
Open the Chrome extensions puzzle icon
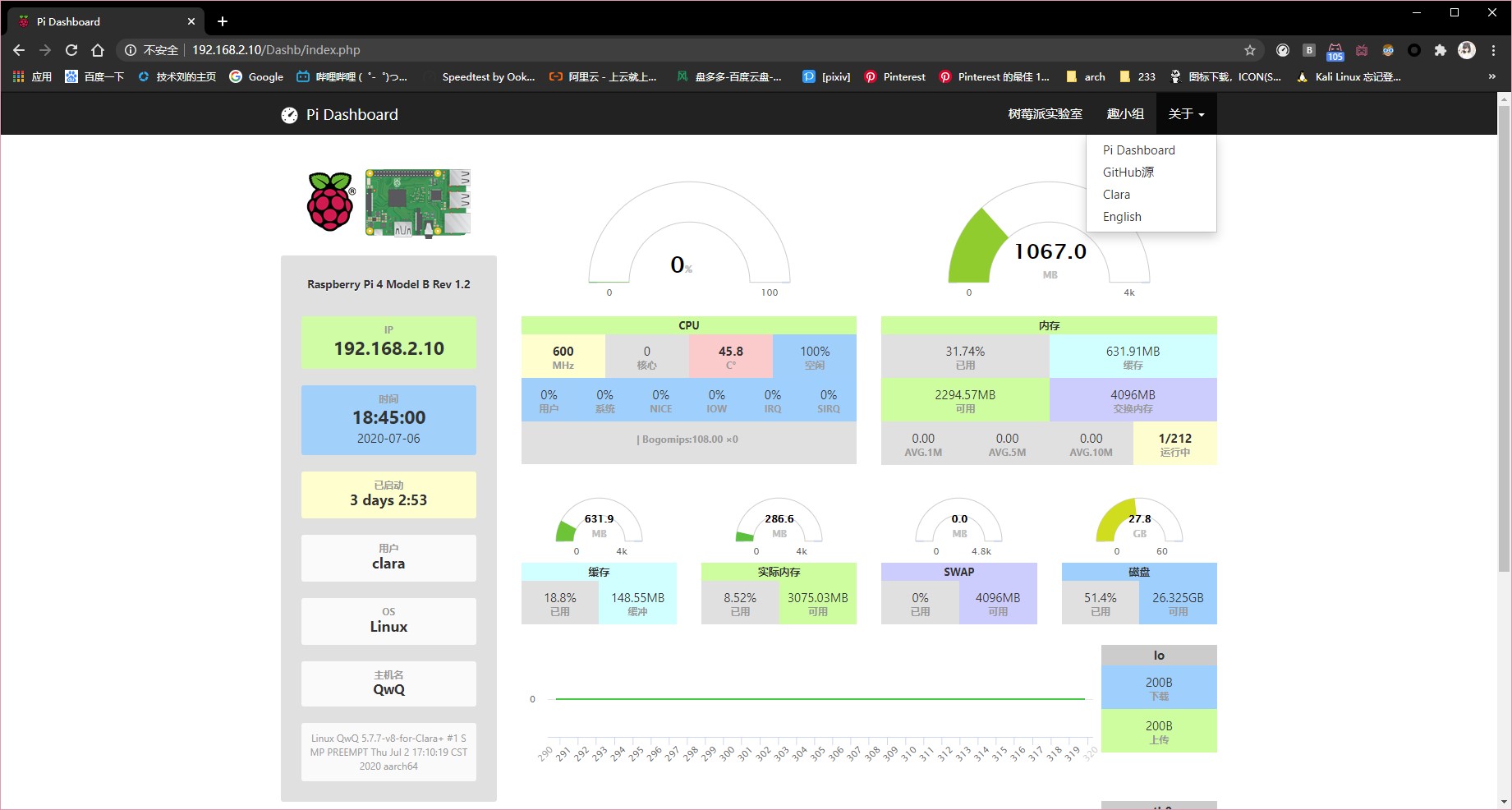pos(1440,50)
